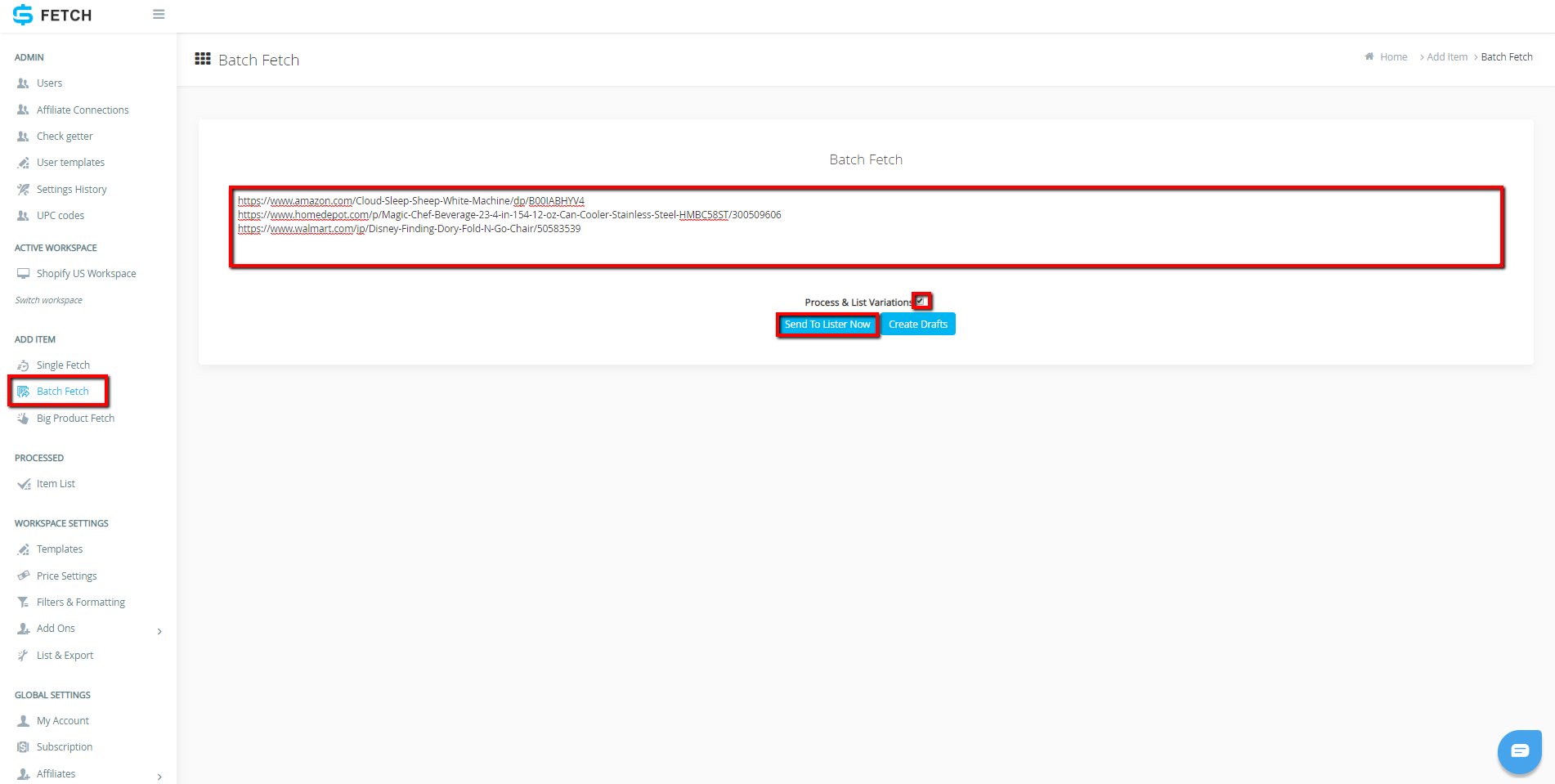Open Users menu item
Screen dimensions: 1555x784
click(x=49, y=83)
